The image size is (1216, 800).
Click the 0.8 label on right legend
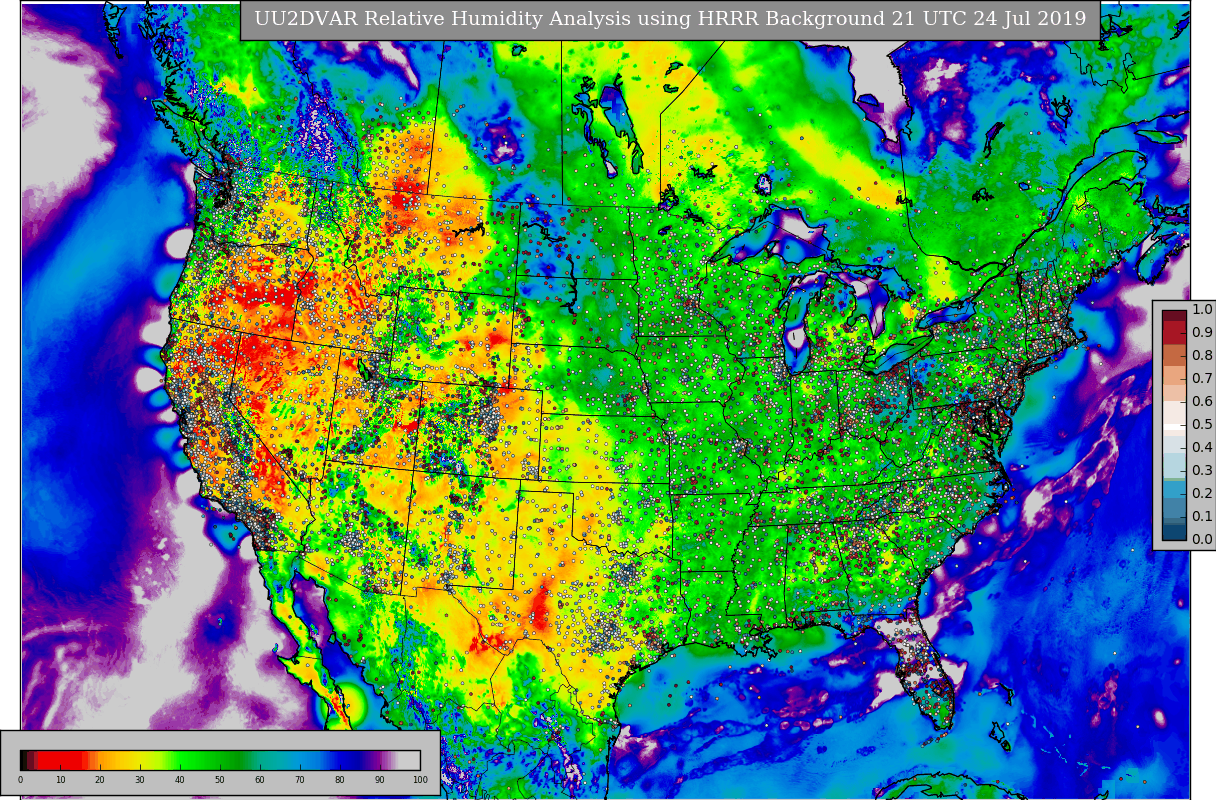click(x=1202, y=356)
